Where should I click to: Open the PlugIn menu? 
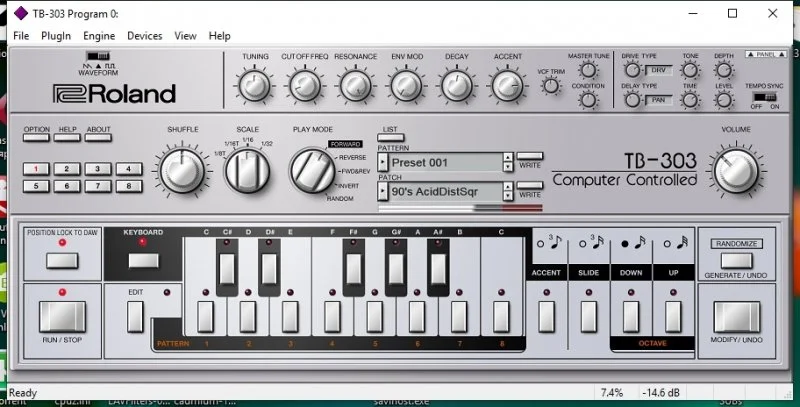tap(56, 36)
